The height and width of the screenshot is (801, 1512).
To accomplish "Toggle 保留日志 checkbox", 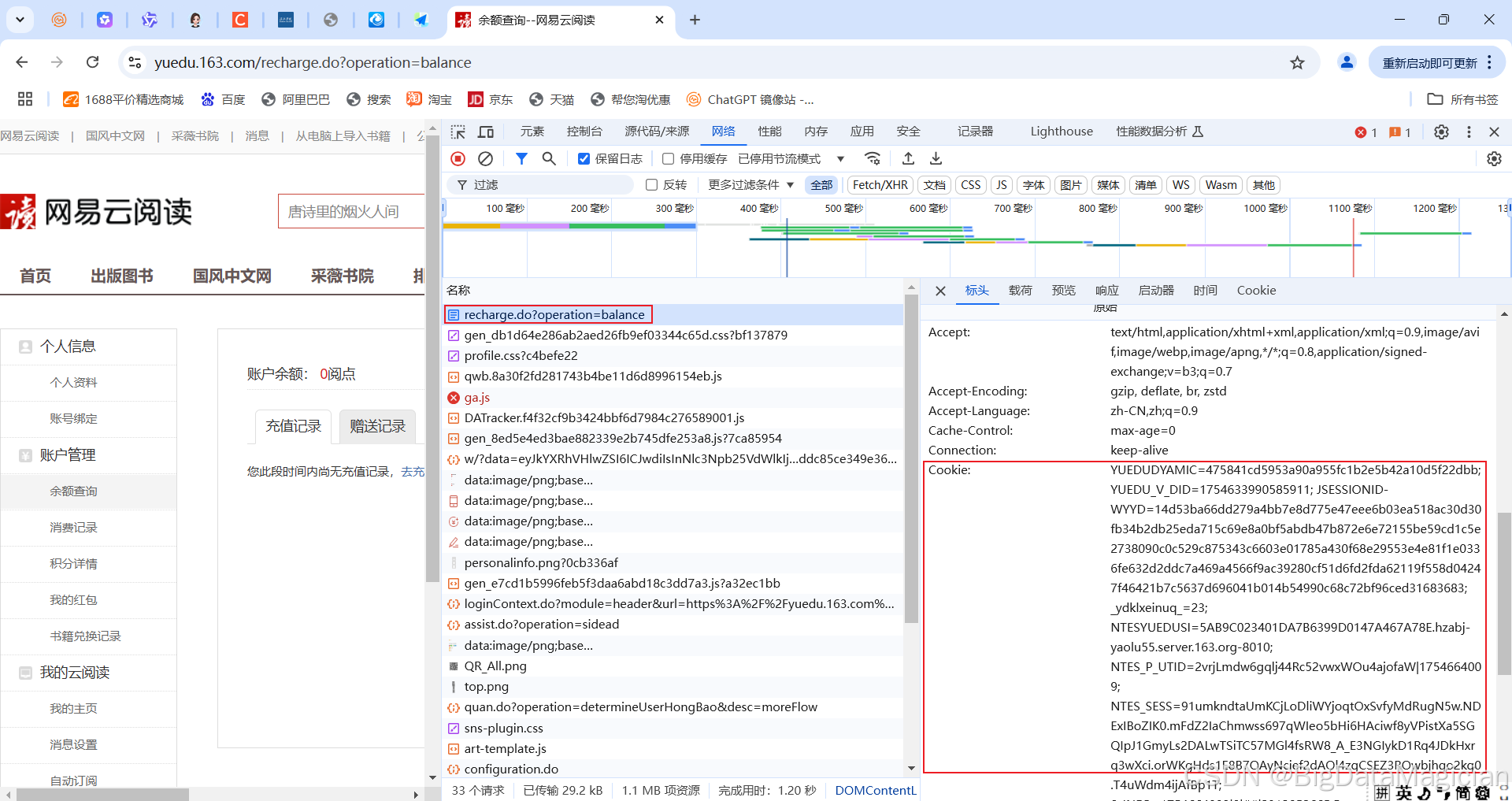I will coord(584,159).
